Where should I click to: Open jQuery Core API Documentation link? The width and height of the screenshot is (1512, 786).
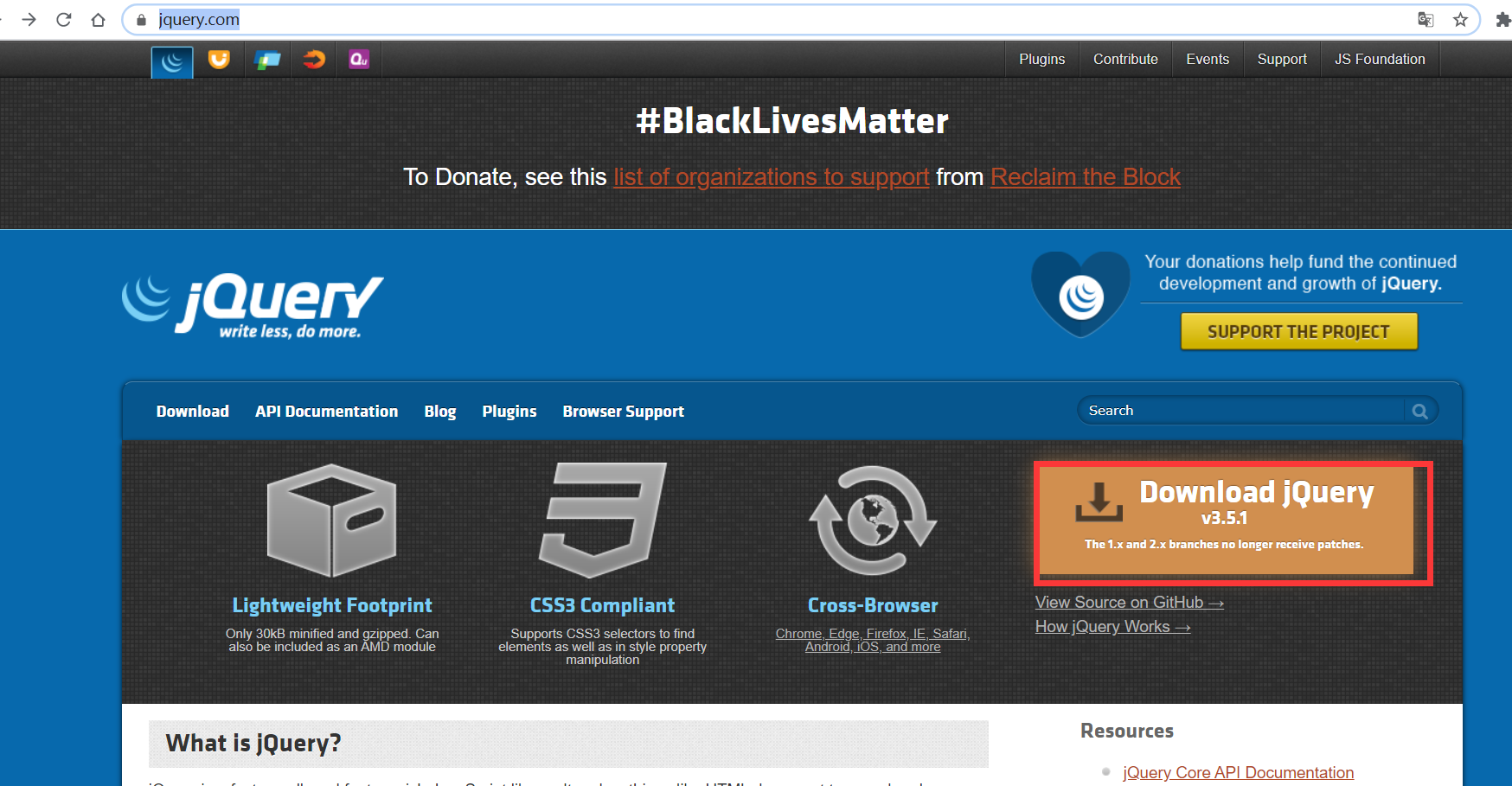[x=1239, y=772]
